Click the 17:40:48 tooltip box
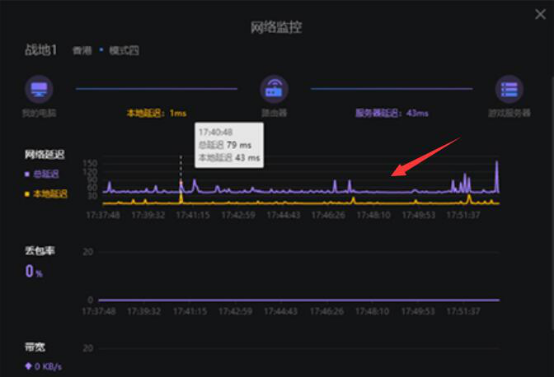554x378 pixels. click(x=229, y=145)
